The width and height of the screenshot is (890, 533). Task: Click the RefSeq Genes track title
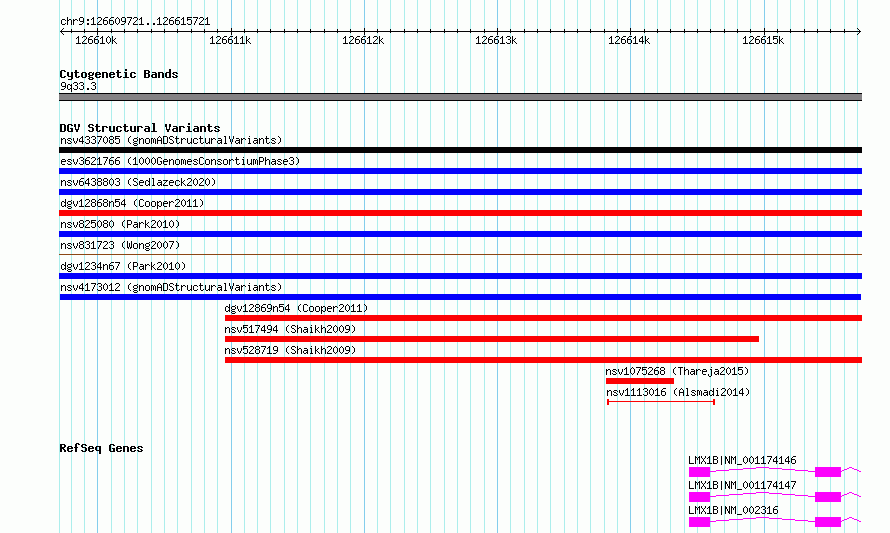(x=101, y=448)
